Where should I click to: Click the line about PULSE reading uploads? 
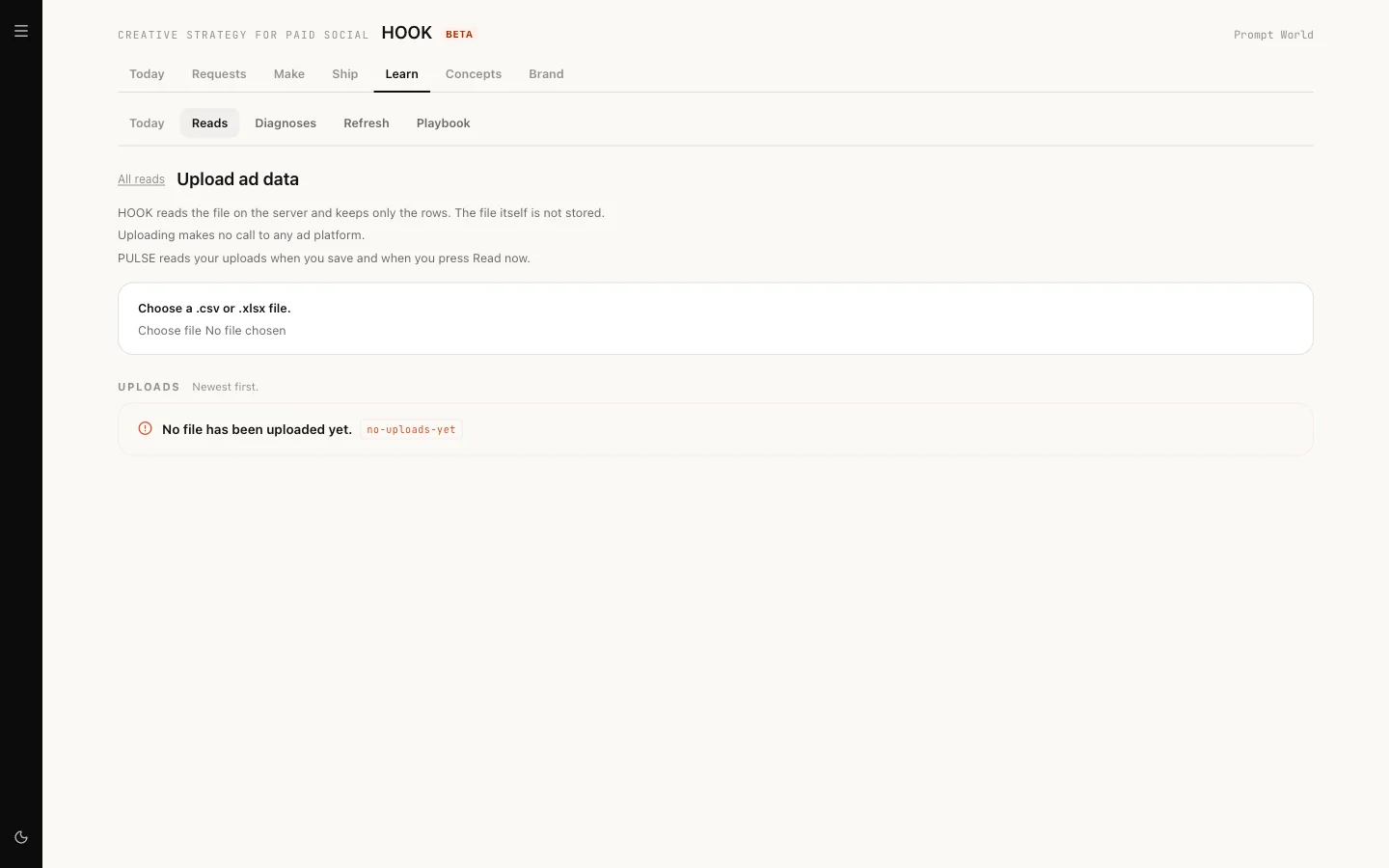pos(324,258)
